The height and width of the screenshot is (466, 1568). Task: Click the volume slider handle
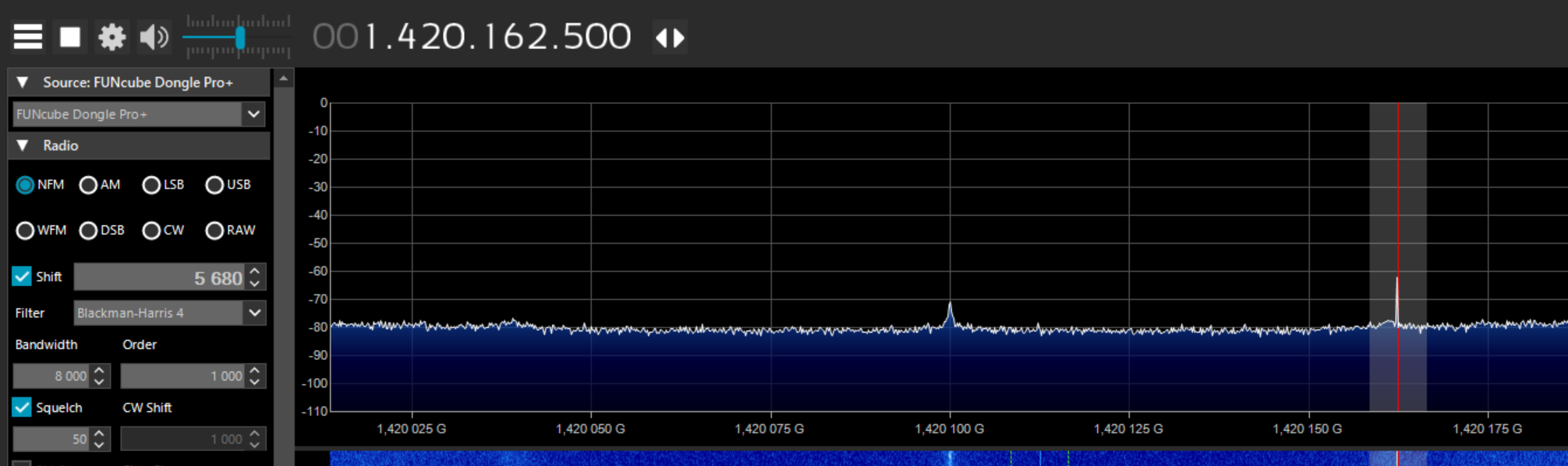coord(240,37)
